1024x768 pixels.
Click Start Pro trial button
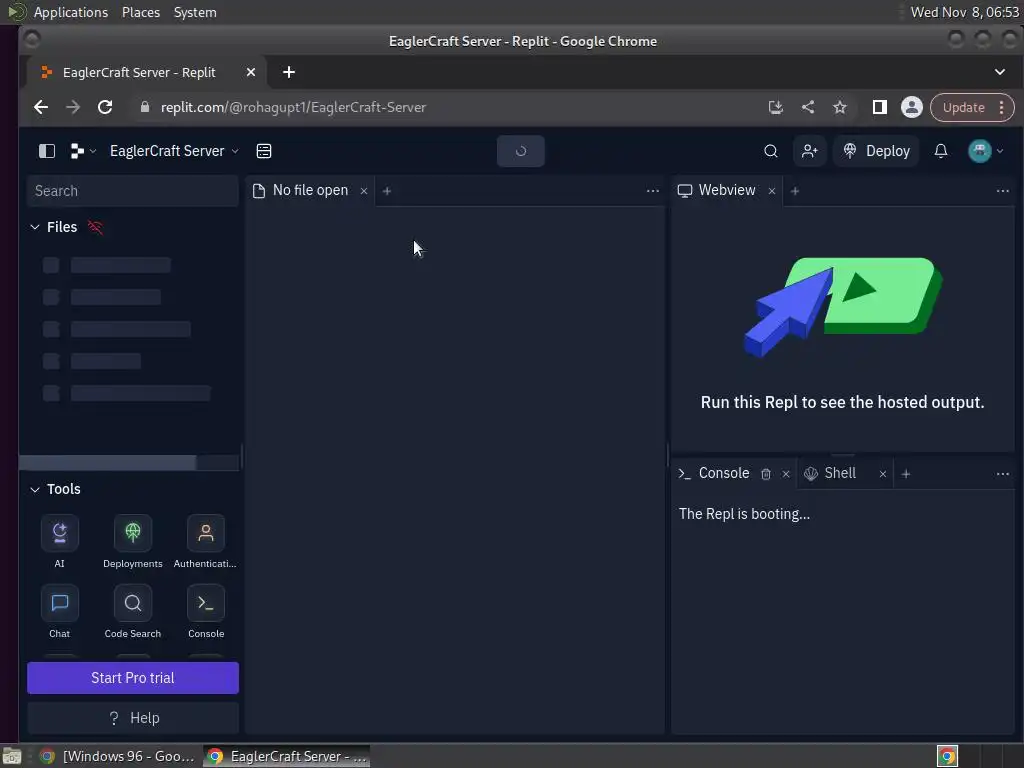pos(133,678)
